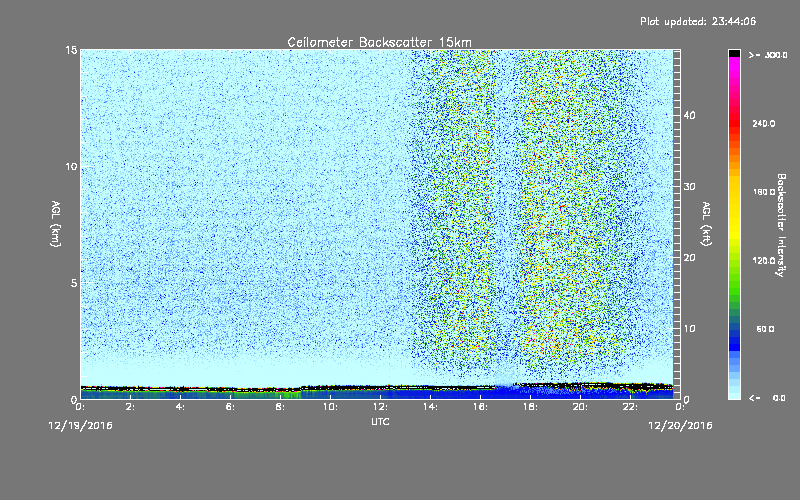Click the '<= 0.0' colorbar minimum label

coord(767,397)
